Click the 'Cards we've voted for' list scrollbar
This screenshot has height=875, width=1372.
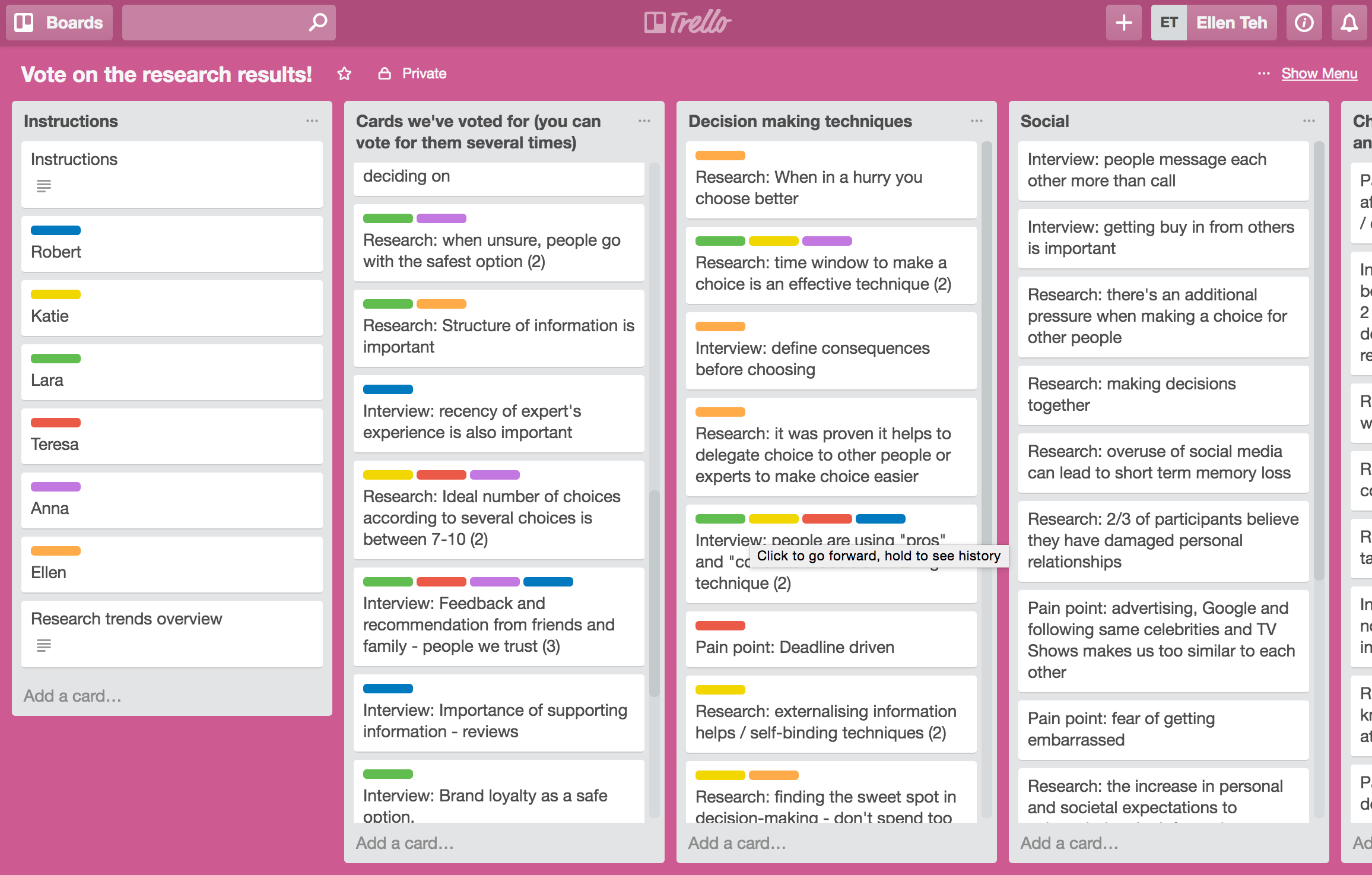pyautogui.click(x=655, y=594)
